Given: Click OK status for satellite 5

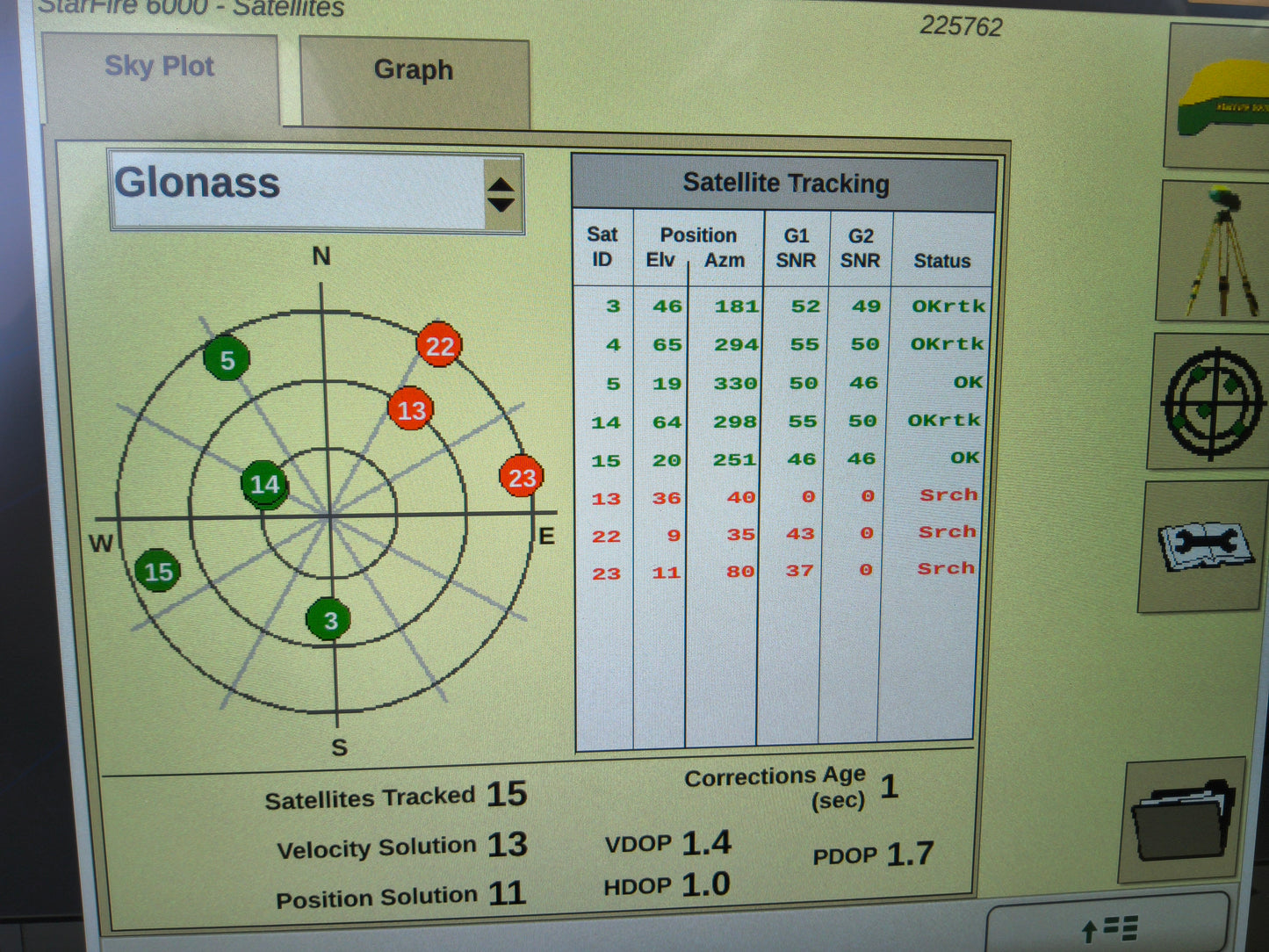Looking at the screenshot, I should [968, 382].
